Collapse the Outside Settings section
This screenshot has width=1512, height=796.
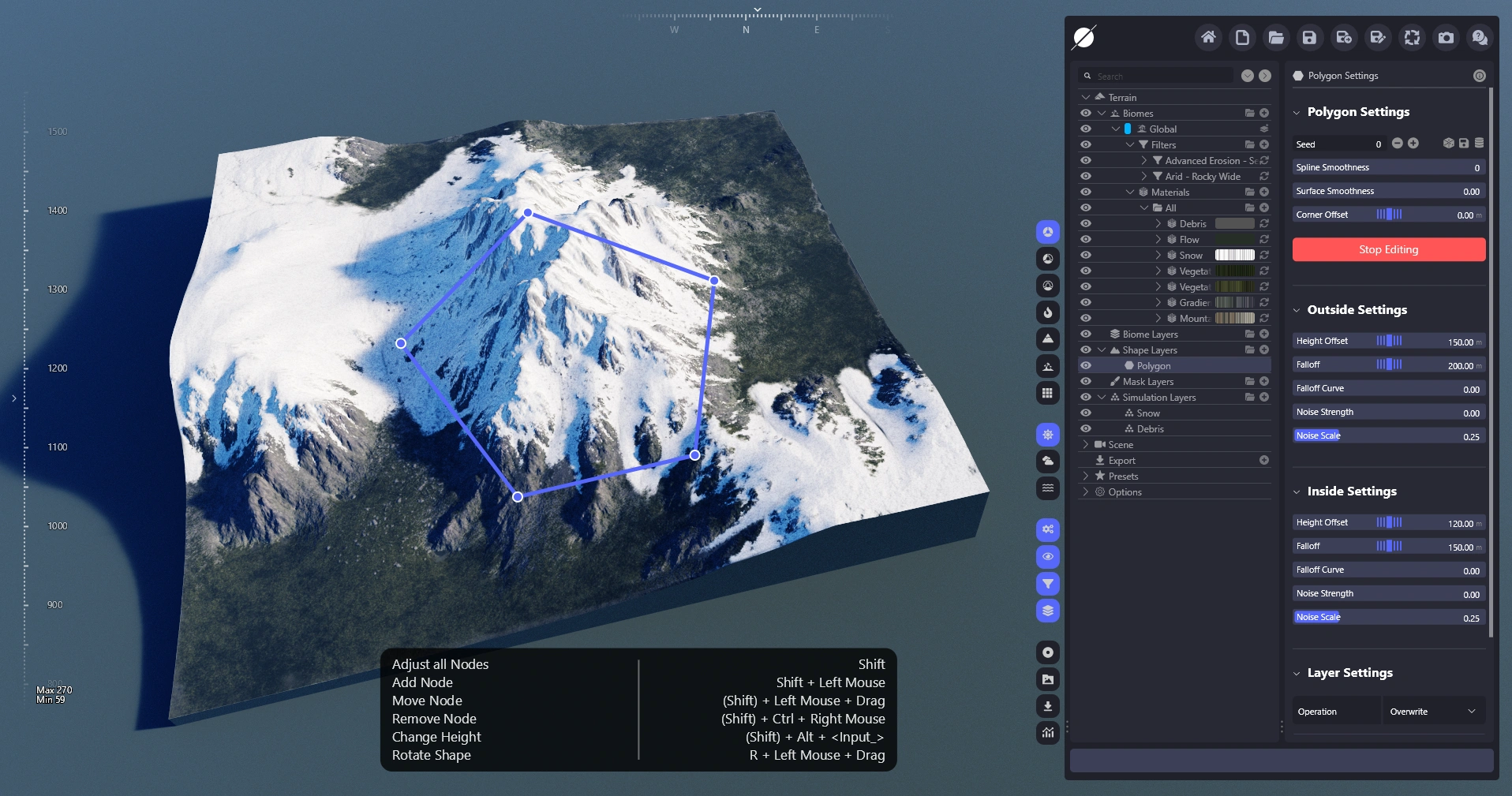[x=1297, y=310]
